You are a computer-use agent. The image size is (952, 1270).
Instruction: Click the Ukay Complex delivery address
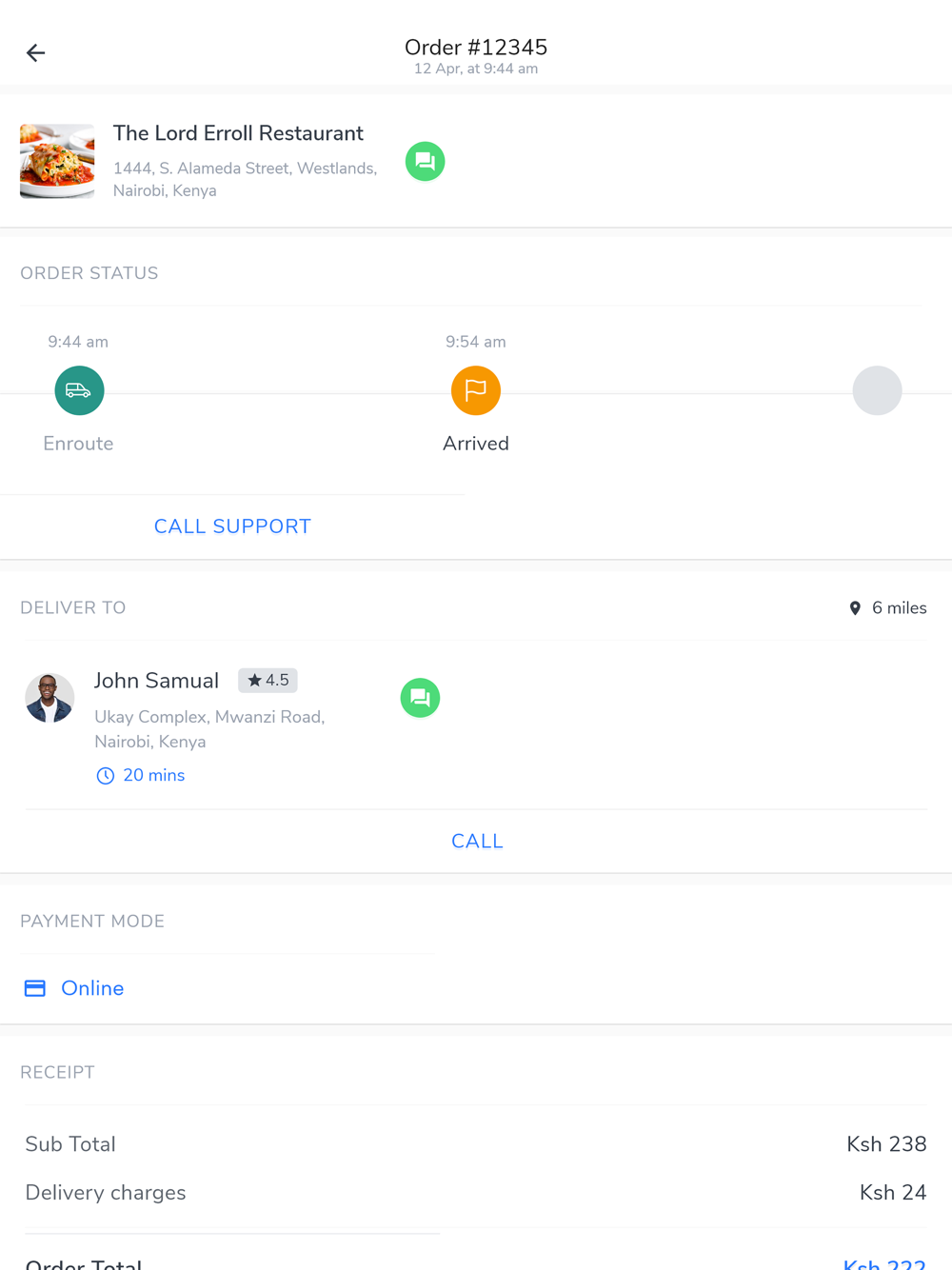click(209, 729)
